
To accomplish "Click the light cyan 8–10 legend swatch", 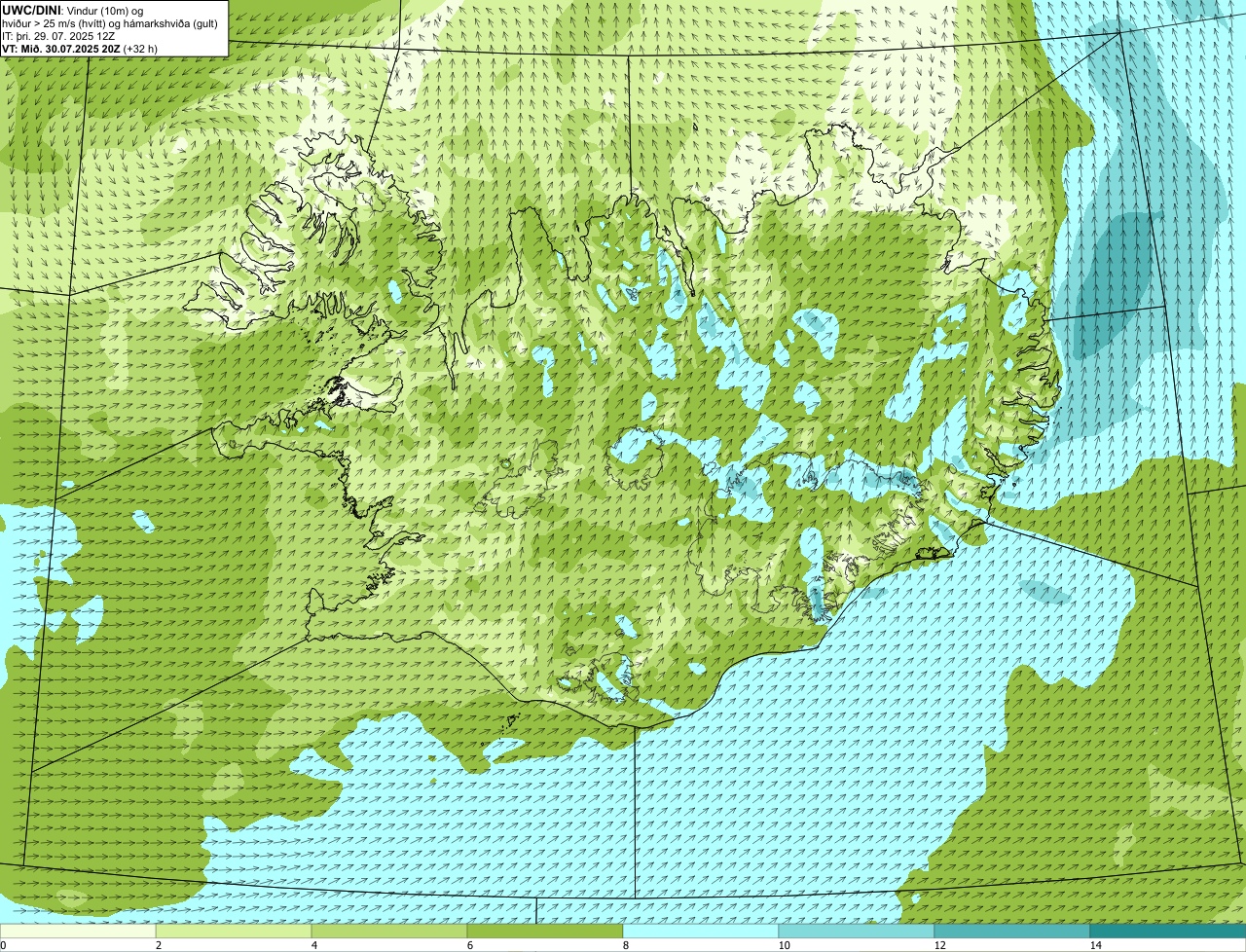I will (x=701, y=931).
